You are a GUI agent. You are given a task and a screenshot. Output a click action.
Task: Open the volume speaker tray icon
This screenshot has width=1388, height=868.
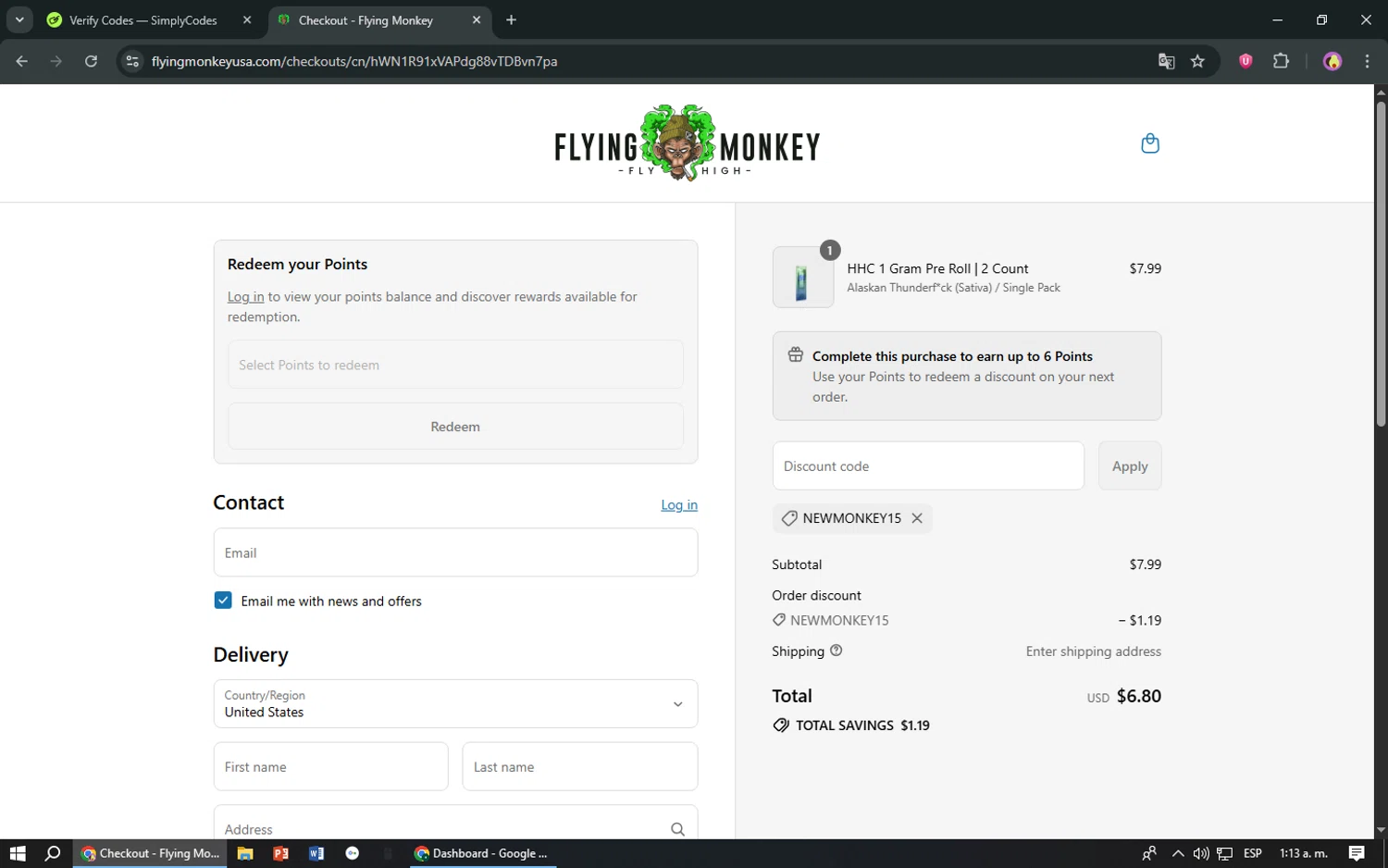(x=1201, y=853)
